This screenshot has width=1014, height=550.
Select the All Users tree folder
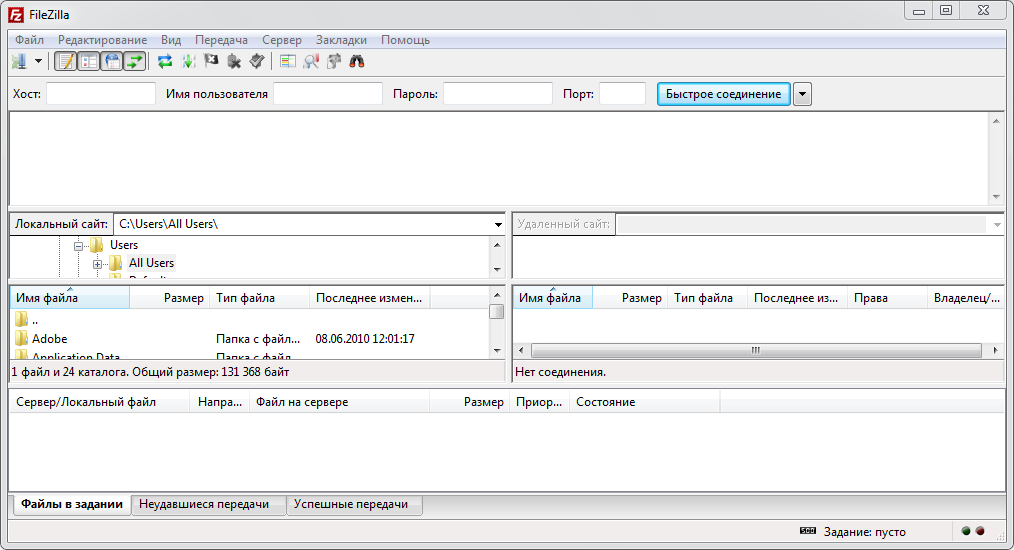pos(151,263)
